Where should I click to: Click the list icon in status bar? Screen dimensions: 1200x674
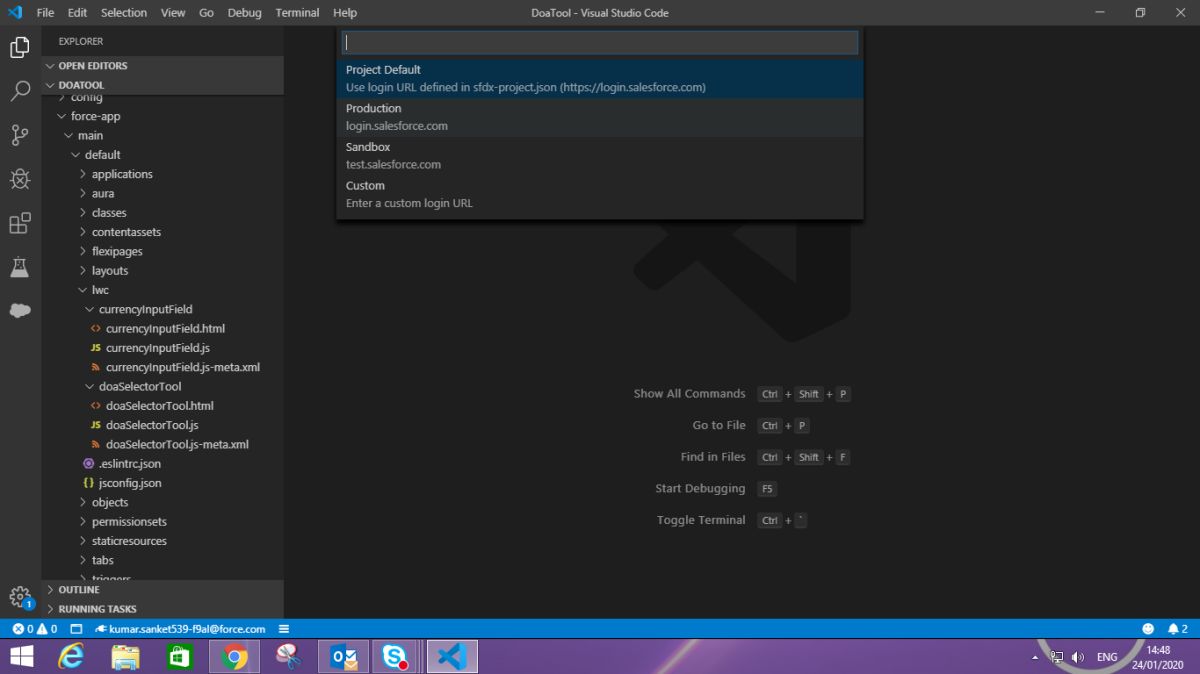(284, 629)
